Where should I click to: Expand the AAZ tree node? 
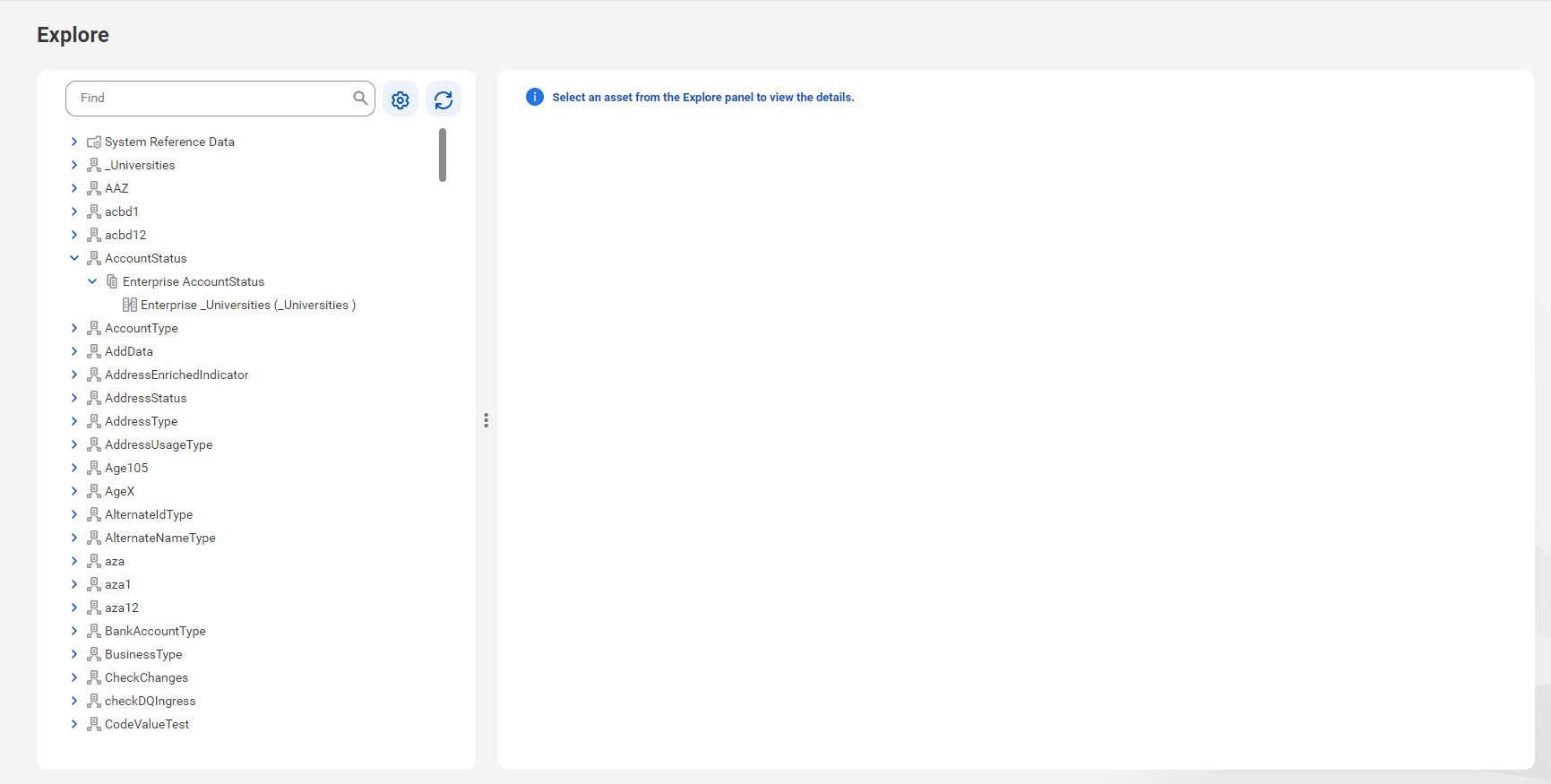tap(74, 188)
